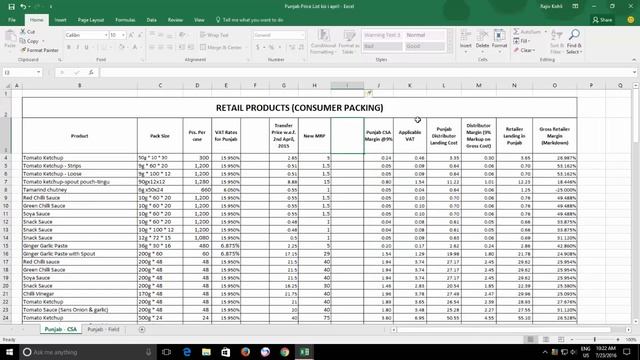Click the New Sheet plus icon

(x=142, y=329)
